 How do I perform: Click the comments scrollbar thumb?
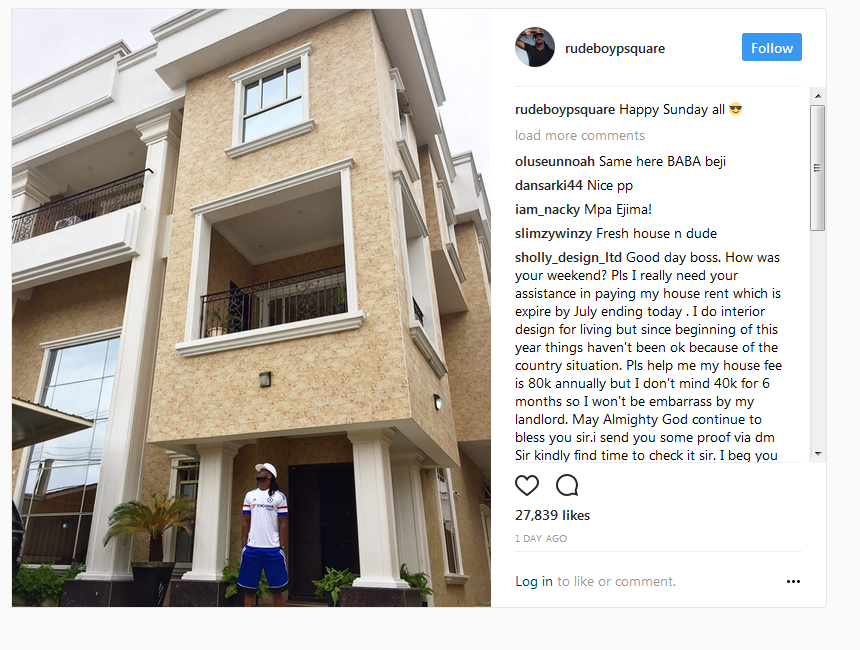coord(818,168)
